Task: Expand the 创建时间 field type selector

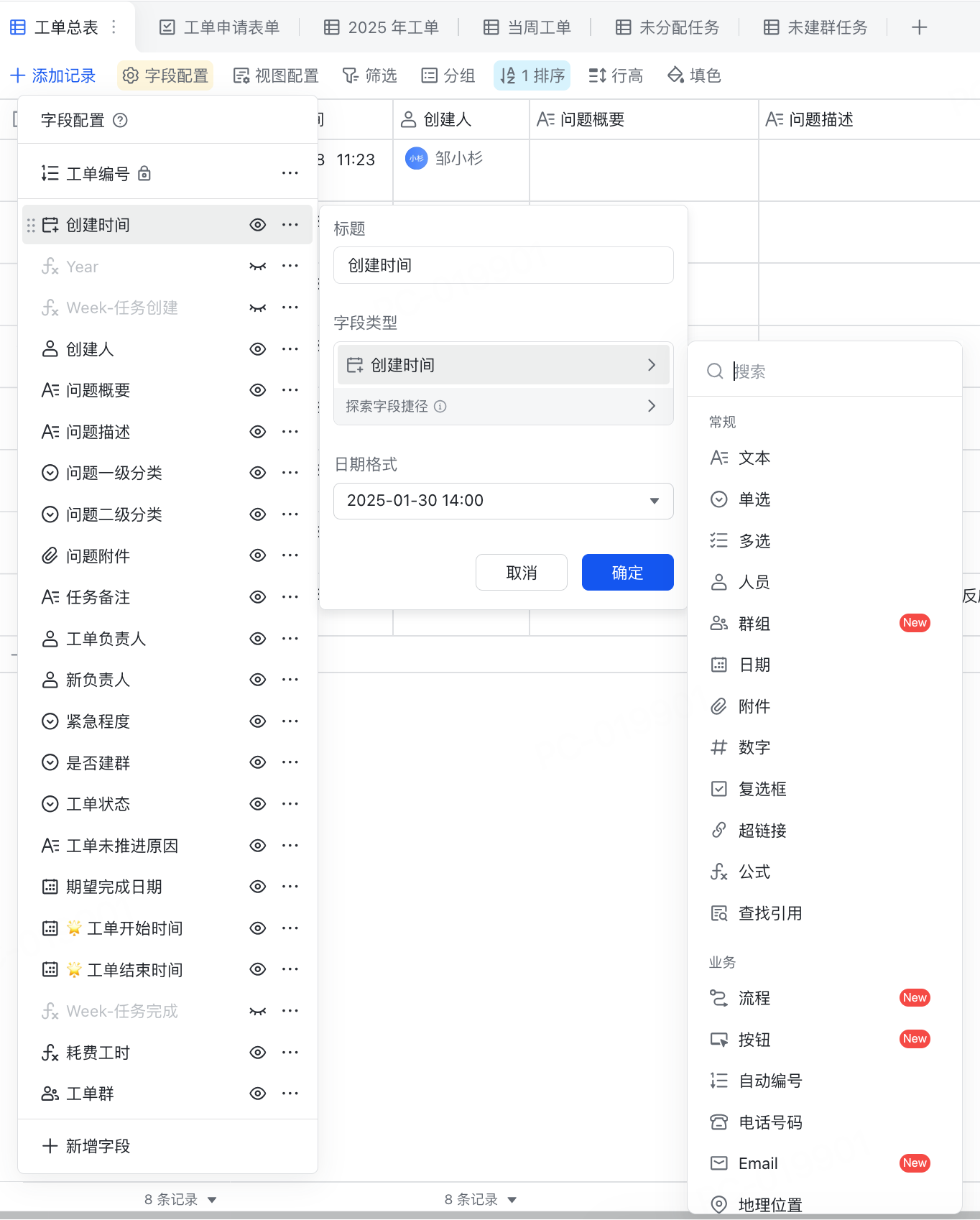Action: [503, 365]
